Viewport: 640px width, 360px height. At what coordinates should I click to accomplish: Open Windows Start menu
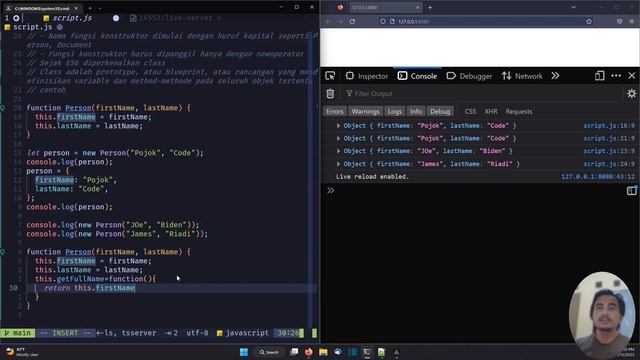pos(244,352)
